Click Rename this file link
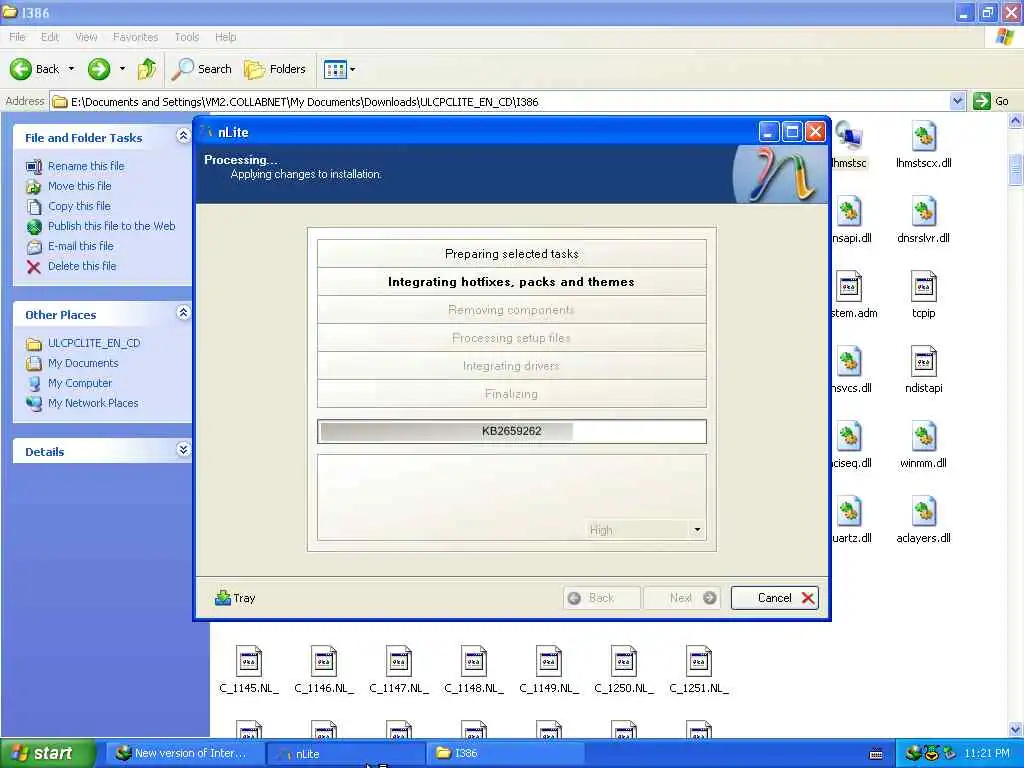1024x768 pixels. tap(86, 166)
